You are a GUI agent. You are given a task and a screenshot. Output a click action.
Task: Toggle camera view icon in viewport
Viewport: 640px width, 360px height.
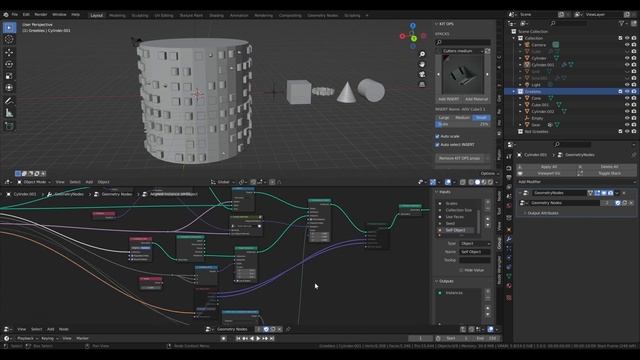422,74
